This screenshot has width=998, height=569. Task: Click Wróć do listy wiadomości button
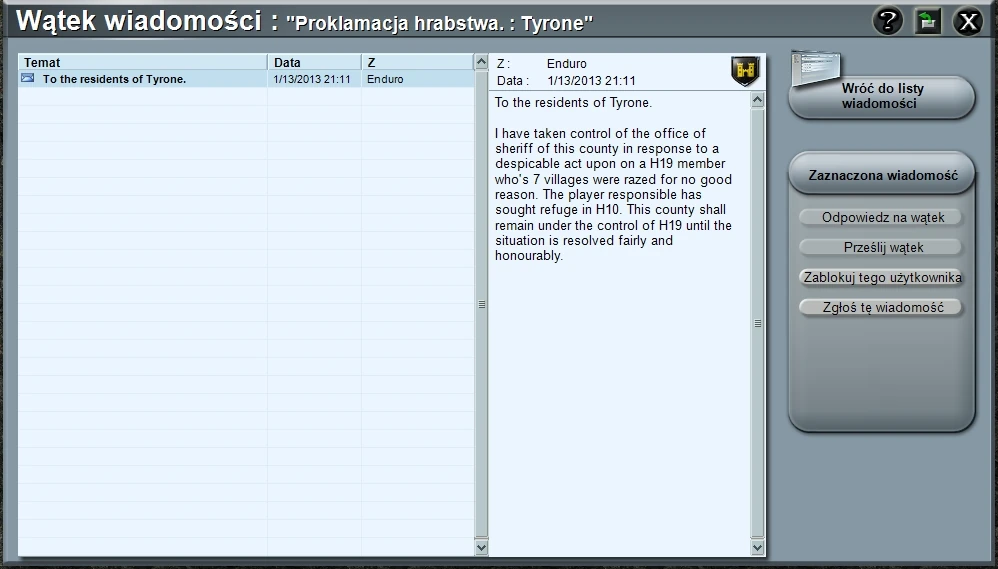click(x=882, y=96)
